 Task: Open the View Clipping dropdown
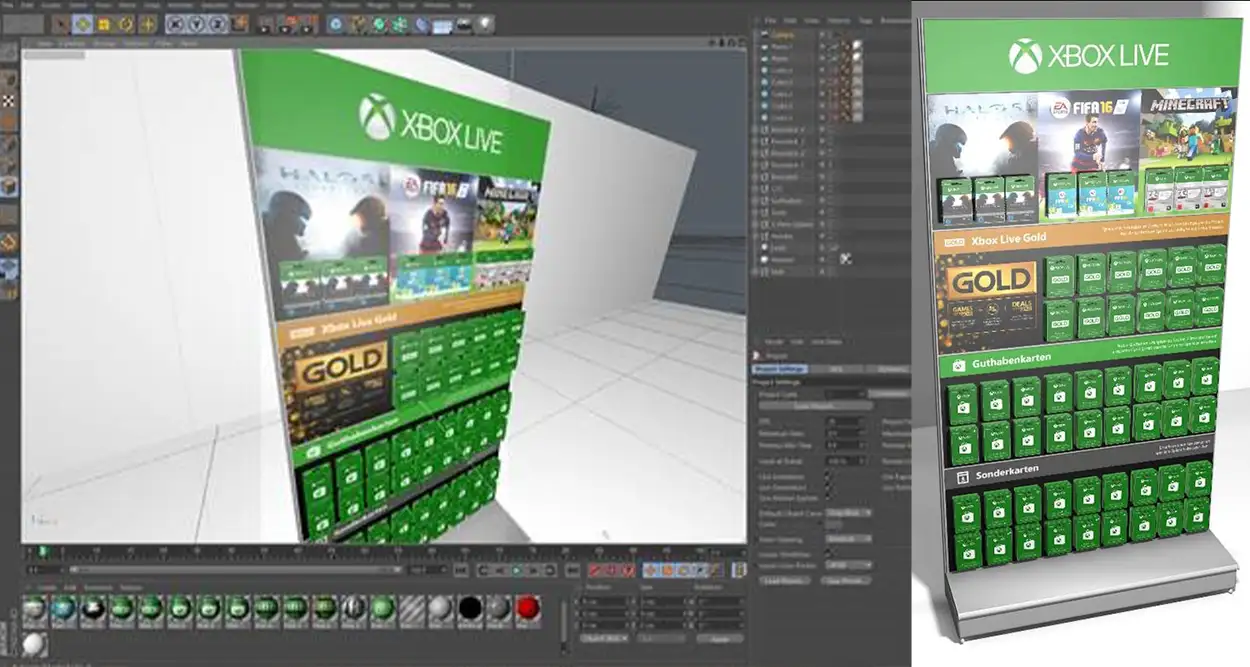[x=848, y=538]
